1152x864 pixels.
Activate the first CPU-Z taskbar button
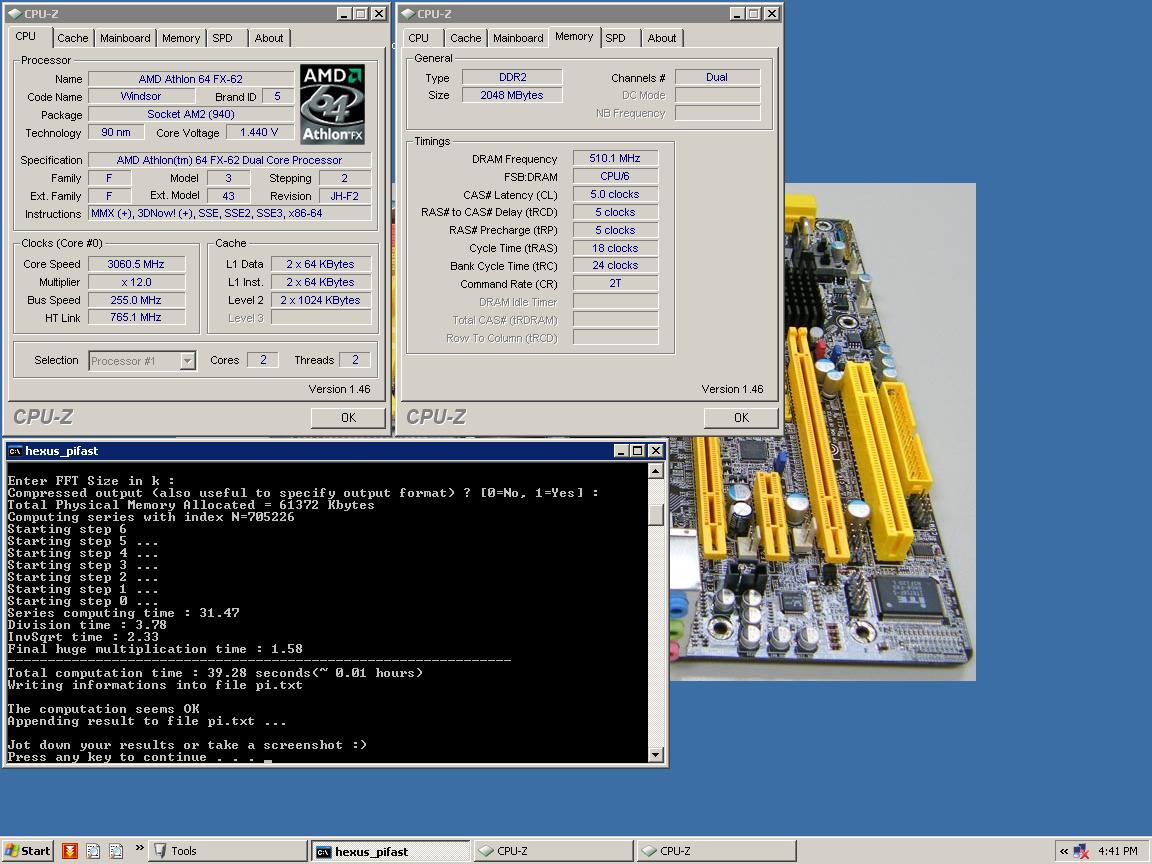tap(553, 851)
